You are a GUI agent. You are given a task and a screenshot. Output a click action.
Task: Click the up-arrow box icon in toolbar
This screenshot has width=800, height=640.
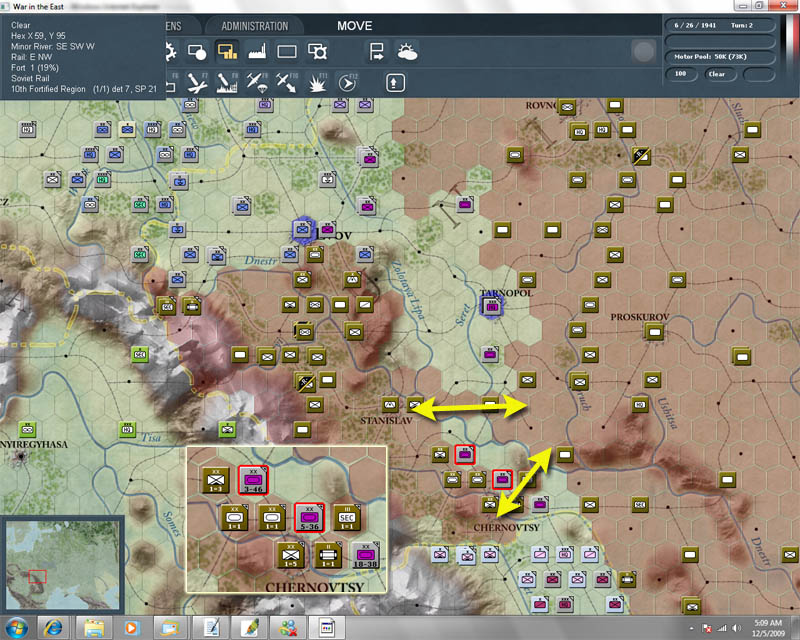(x=395, y=83)
